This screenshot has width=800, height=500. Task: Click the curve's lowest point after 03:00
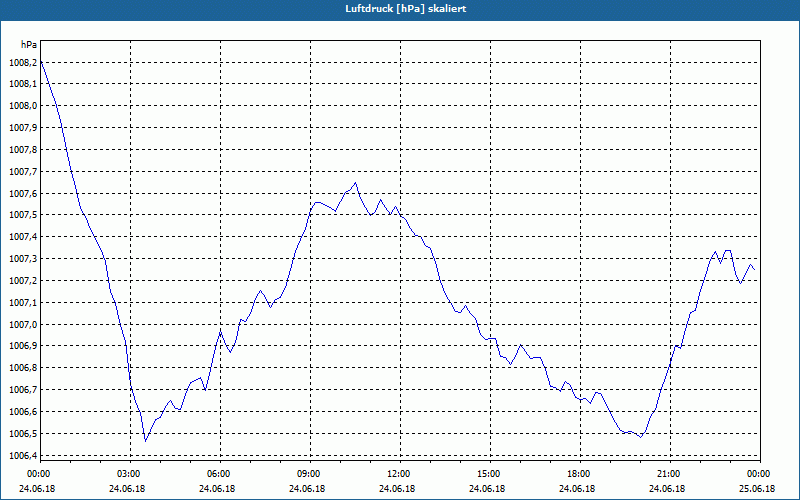click(145, 441)
